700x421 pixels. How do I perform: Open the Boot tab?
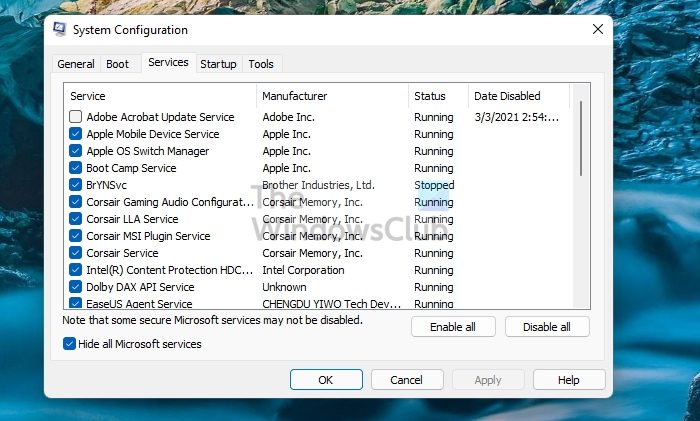click(x=118, y=64)
